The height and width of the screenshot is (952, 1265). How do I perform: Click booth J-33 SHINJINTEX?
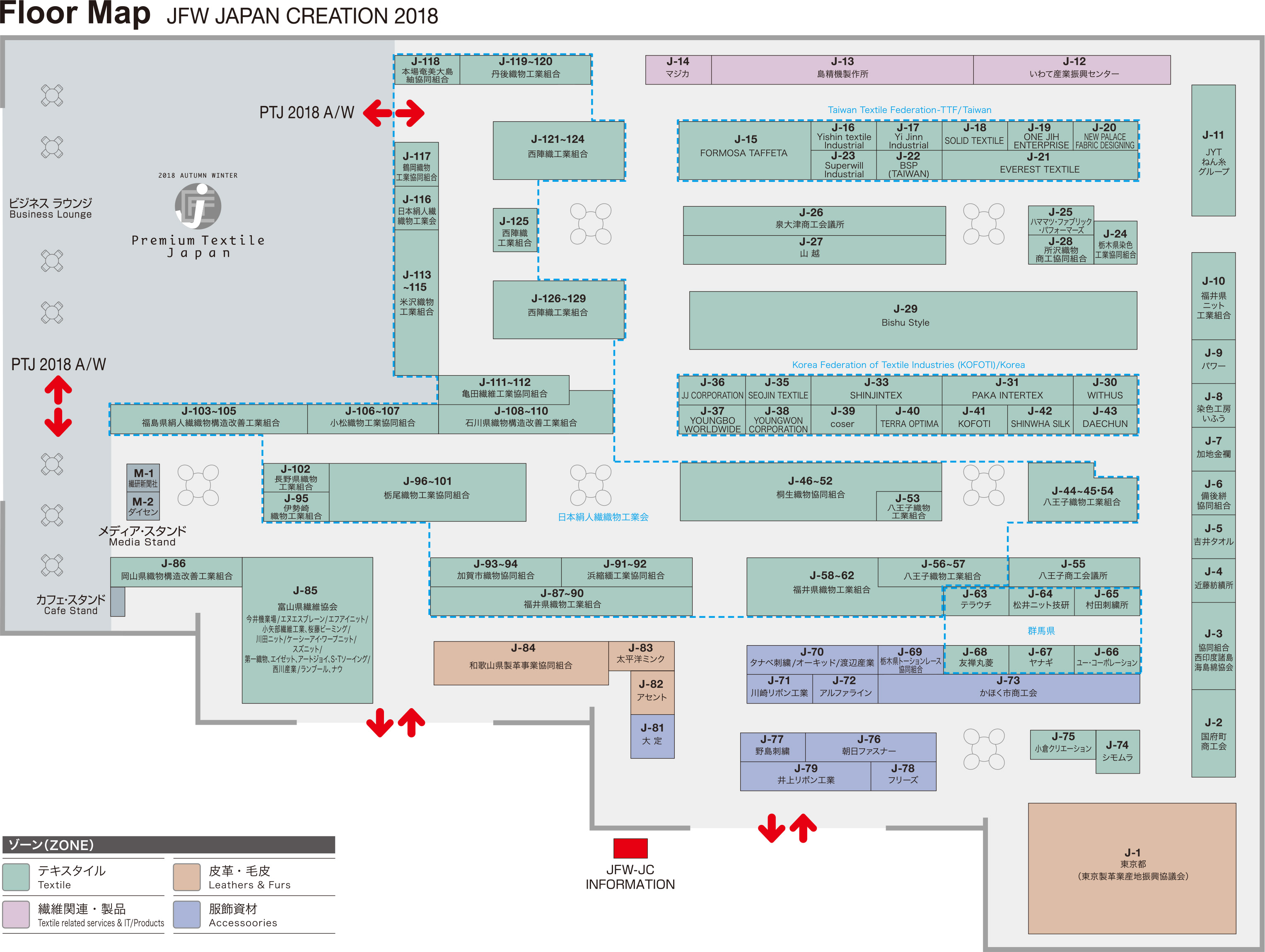(x=876, y=390)
